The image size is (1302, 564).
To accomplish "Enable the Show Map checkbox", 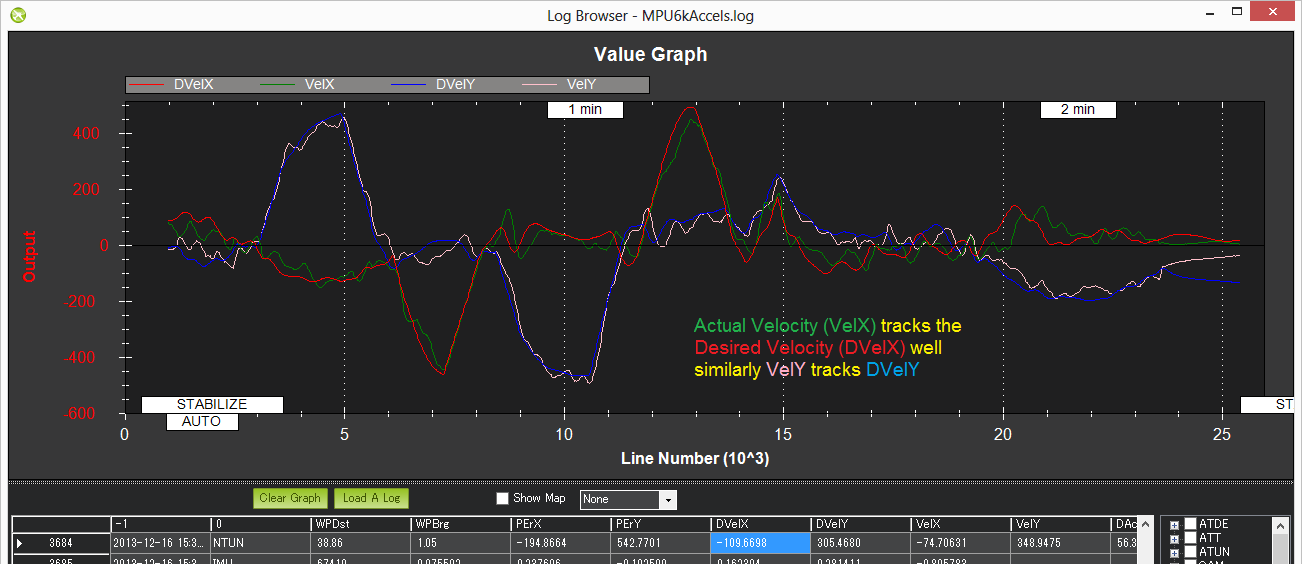I will pyautogui.click(x=503, y=499).
